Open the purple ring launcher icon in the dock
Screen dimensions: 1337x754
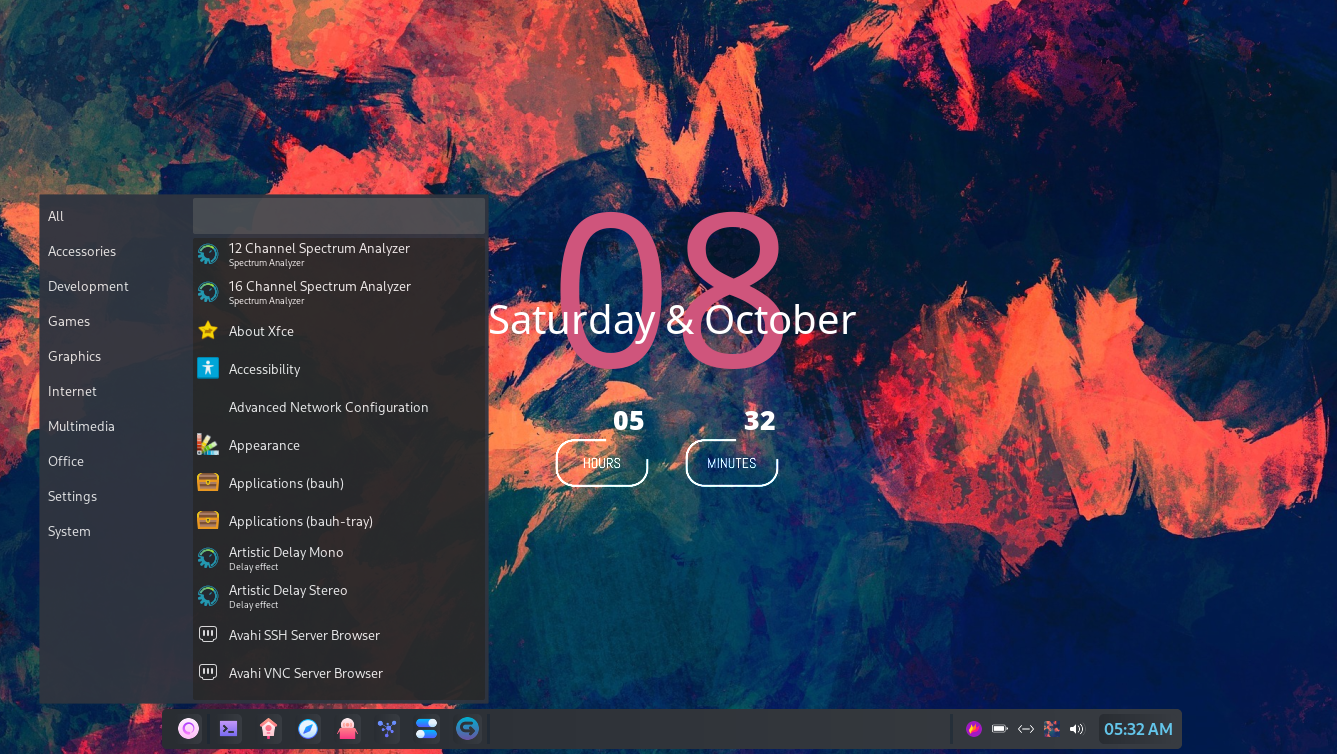coord(188,729)
